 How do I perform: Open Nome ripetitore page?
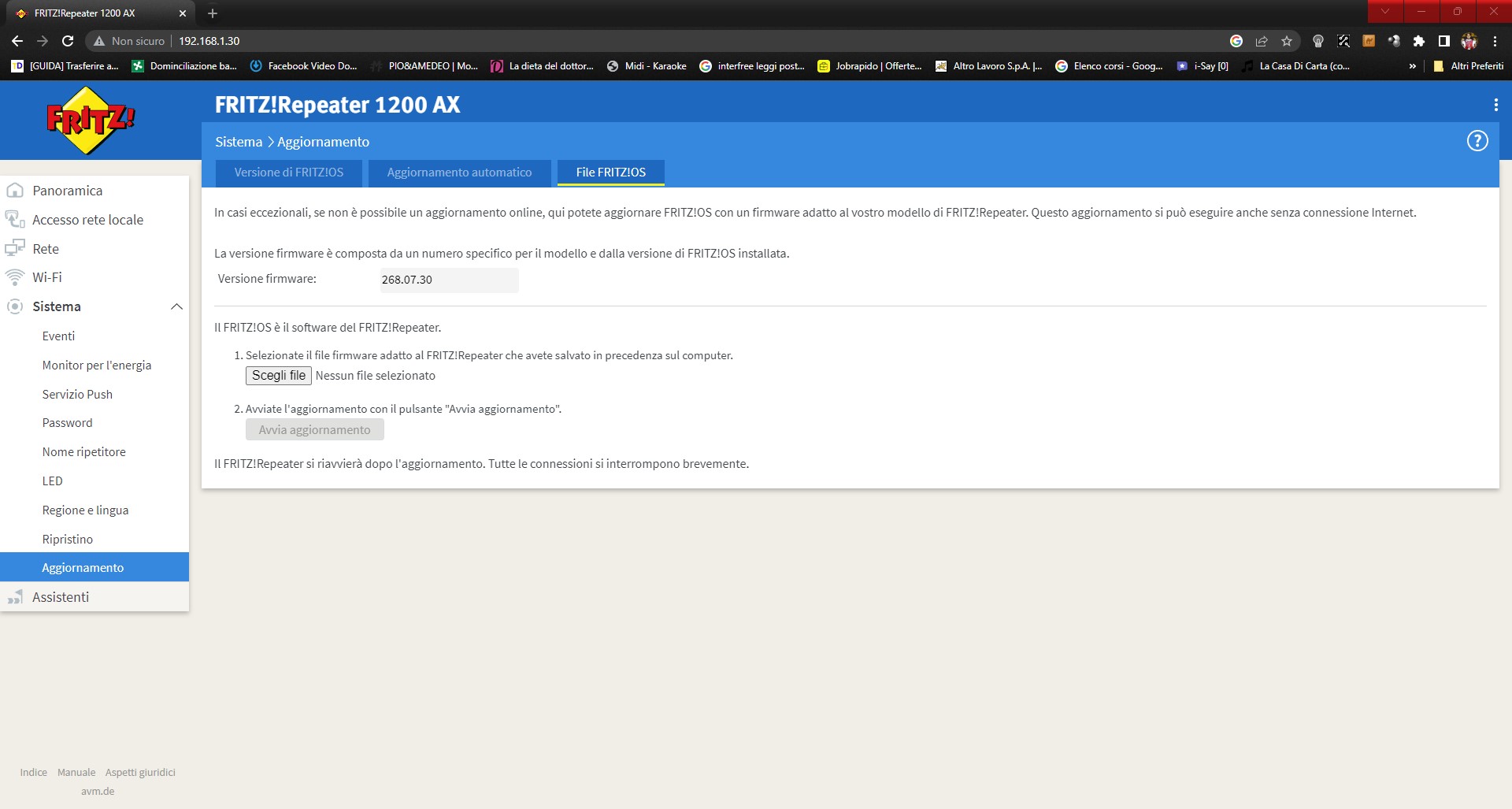click(x=83, y=452)
